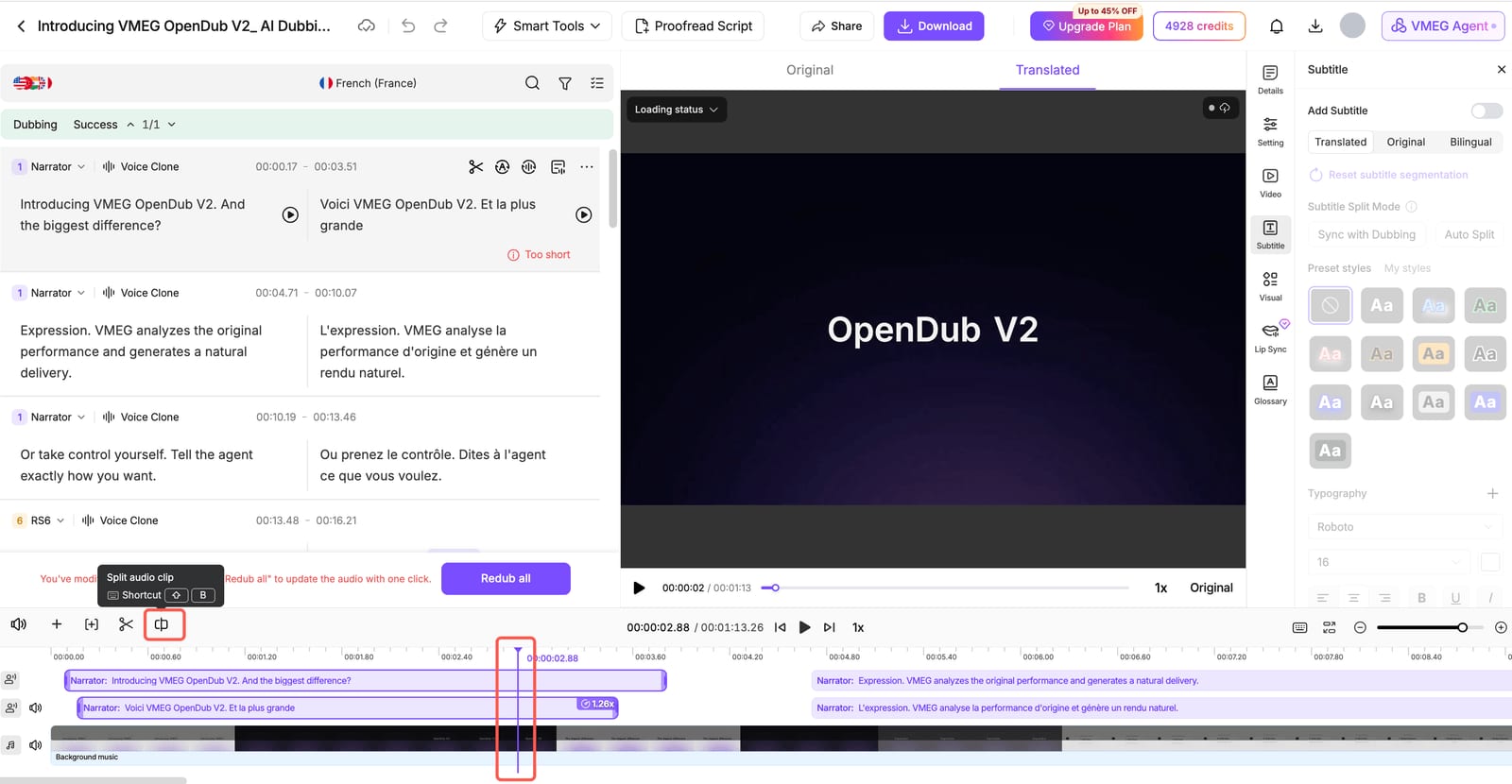Click the Download button
1512x784 pixels.
[x=934, y=26]
